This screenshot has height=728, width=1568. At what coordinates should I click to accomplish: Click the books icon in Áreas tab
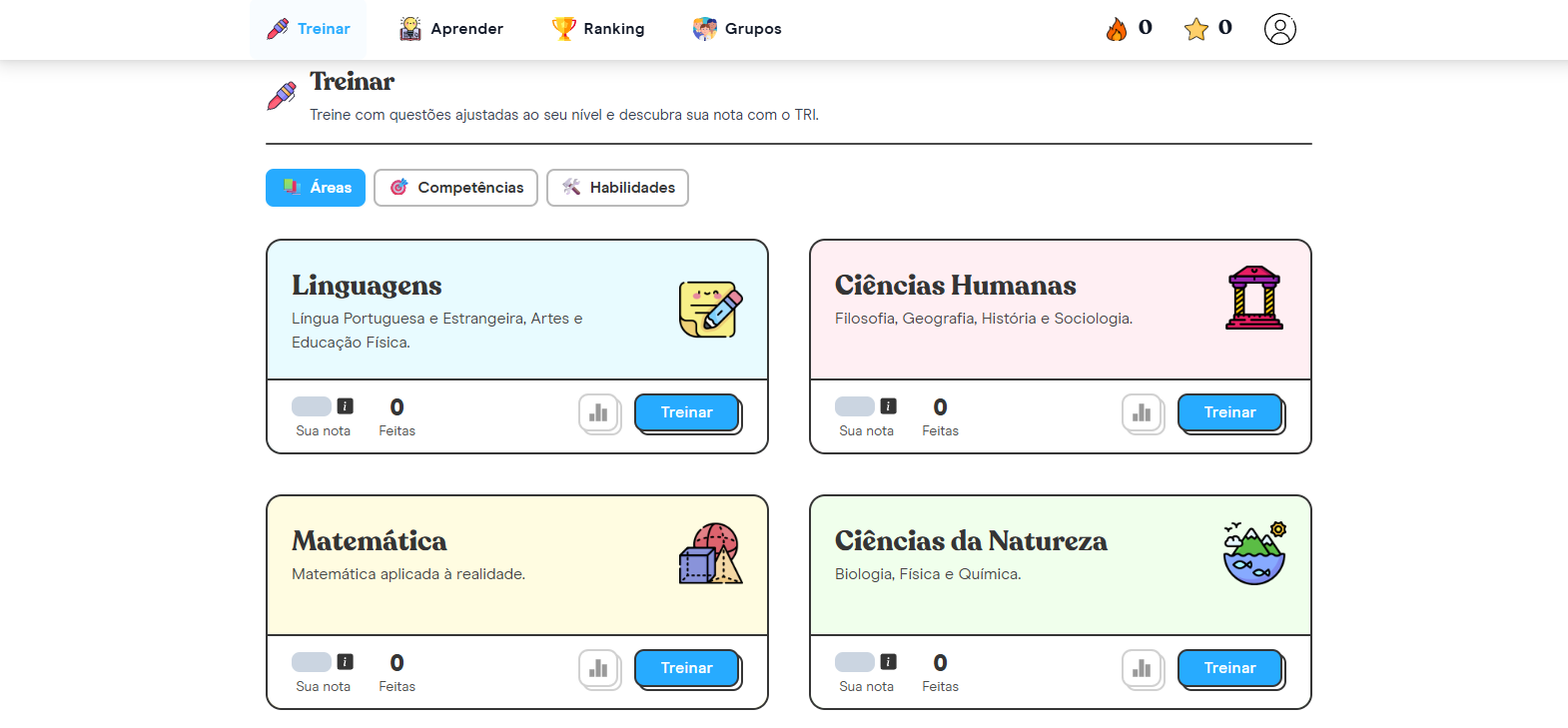292,187
